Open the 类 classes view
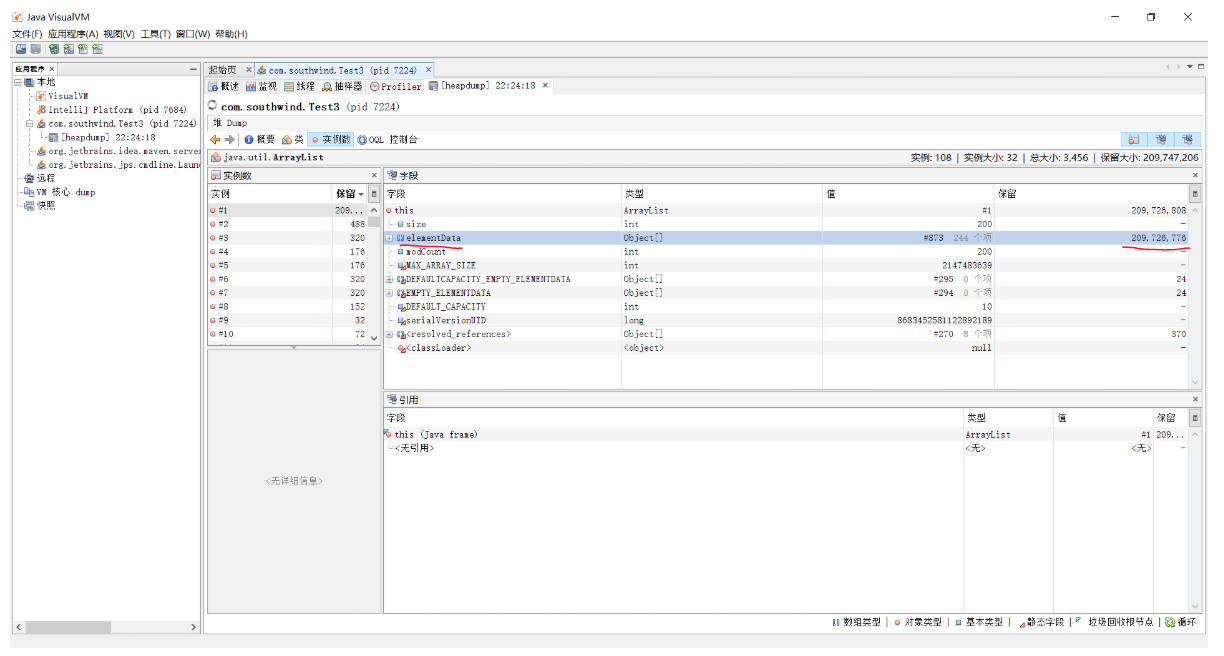 (x=292, y=140)
